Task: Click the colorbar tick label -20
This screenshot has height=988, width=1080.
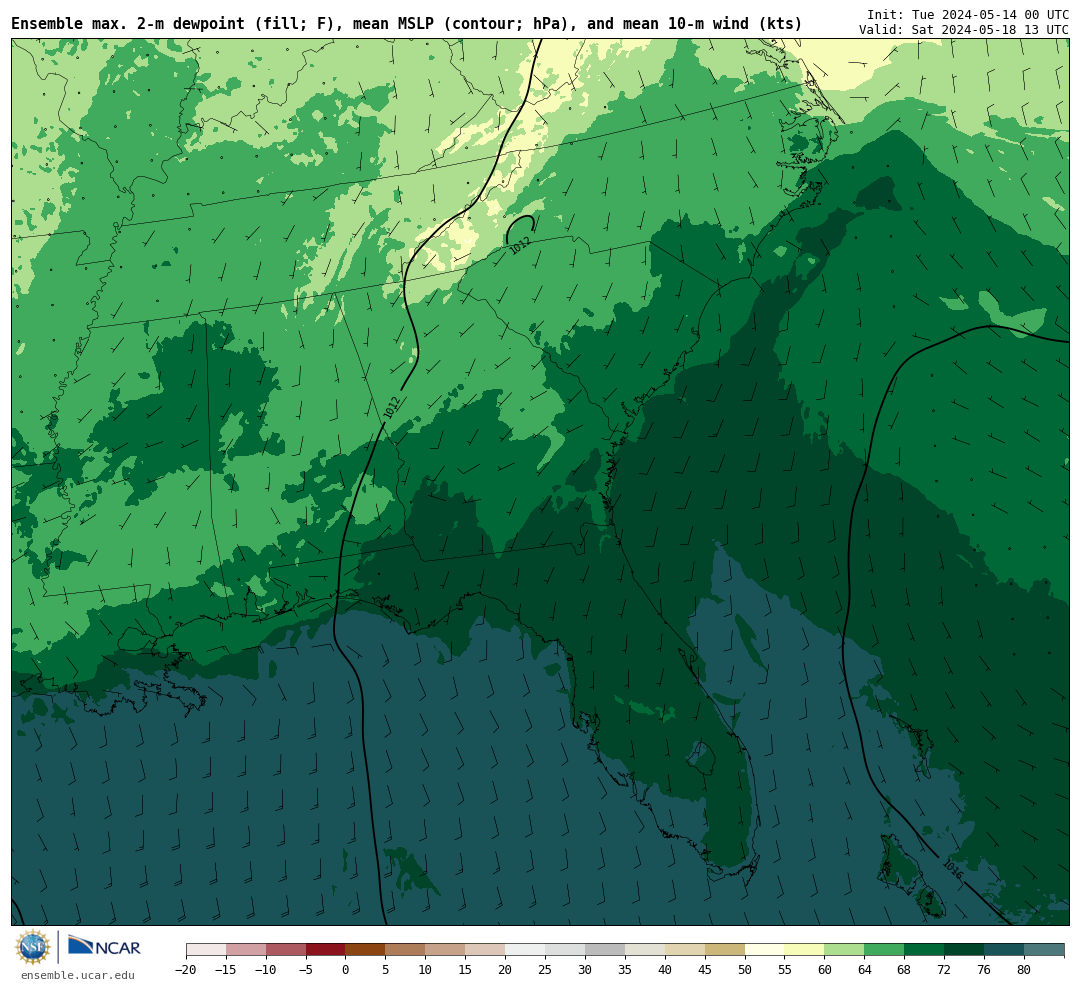Action: tap(186, 969)
